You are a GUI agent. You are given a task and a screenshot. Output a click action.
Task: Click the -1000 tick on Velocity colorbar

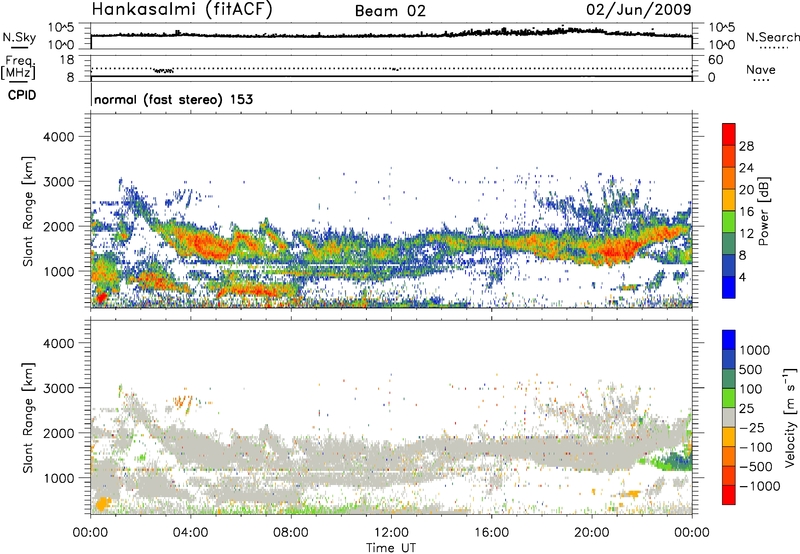pyautogui.click(x=759, y=486)
